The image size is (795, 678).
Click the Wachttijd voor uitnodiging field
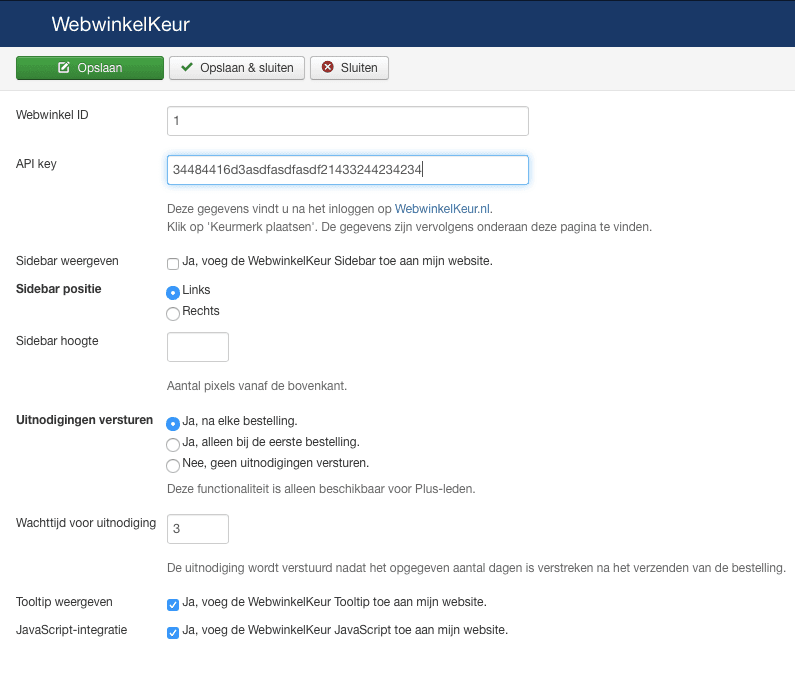click(198, 529)
